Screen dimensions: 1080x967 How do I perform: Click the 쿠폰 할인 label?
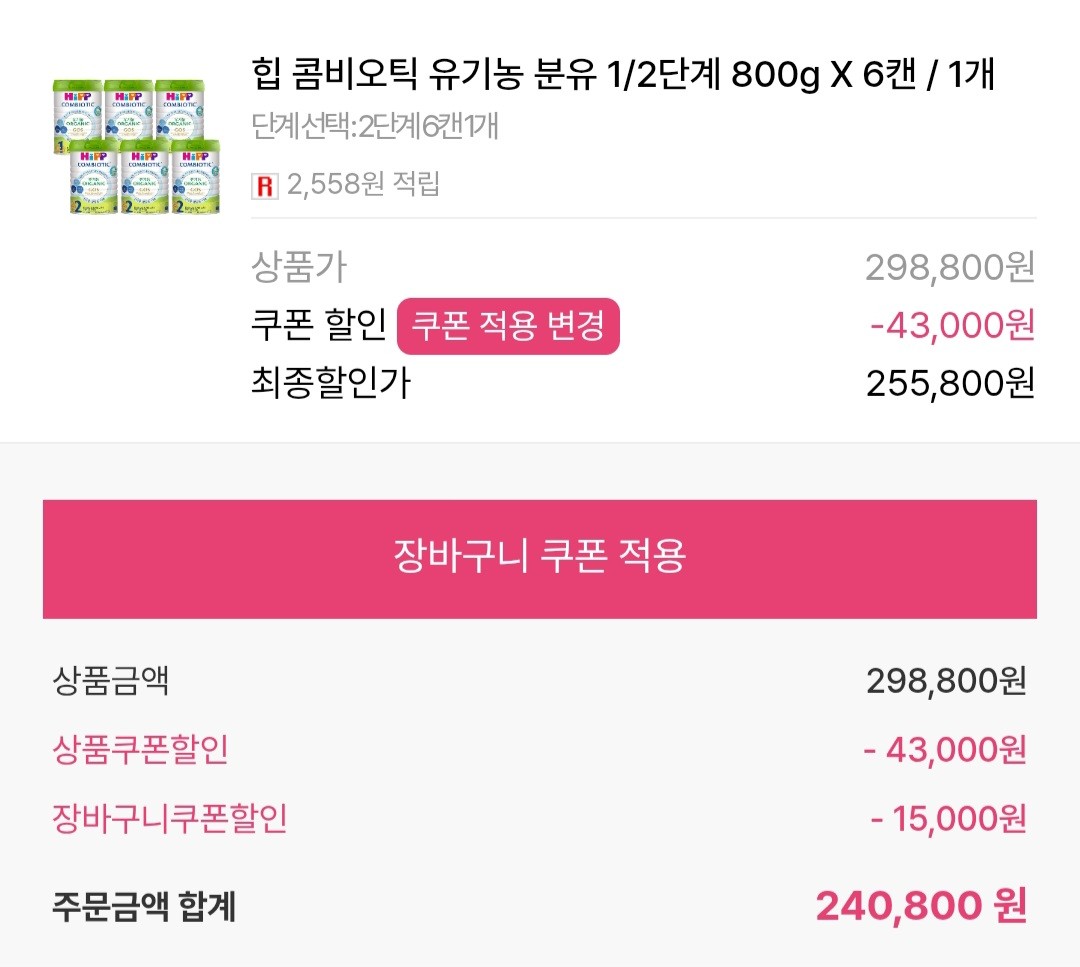click(319, 325)
